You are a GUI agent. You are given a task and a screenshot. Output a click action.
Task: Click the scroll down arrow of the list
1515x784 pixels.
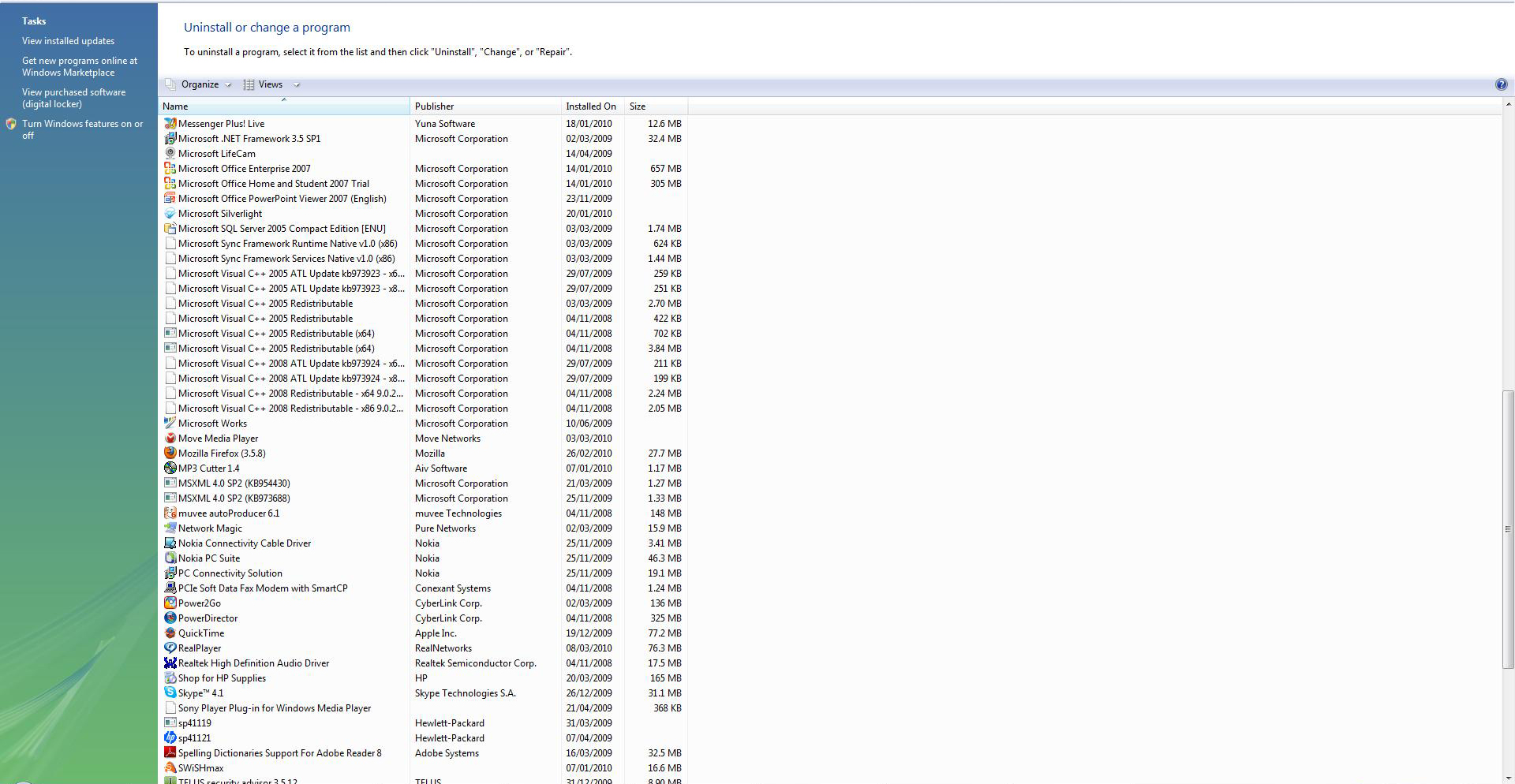pyautogui.click(x=1508, y=778)
